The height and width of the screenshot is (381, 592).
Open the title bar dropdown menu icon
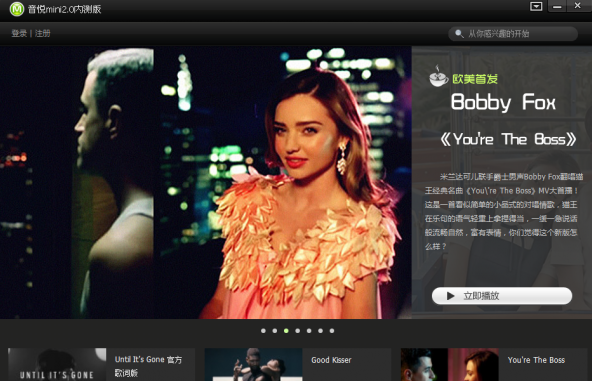536,6
